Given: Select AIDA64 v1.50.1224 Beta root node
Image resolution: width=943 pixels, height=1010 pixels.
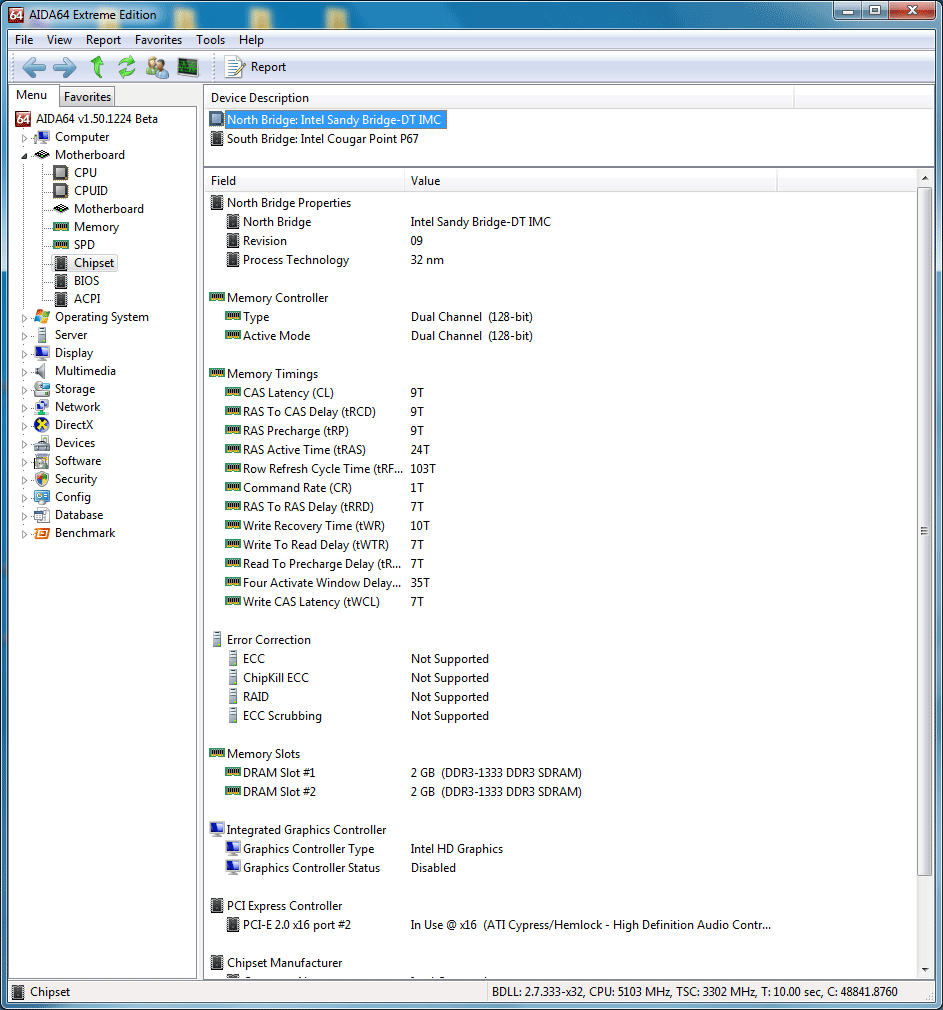Looking at the screenshot, I should coord(97,119).
